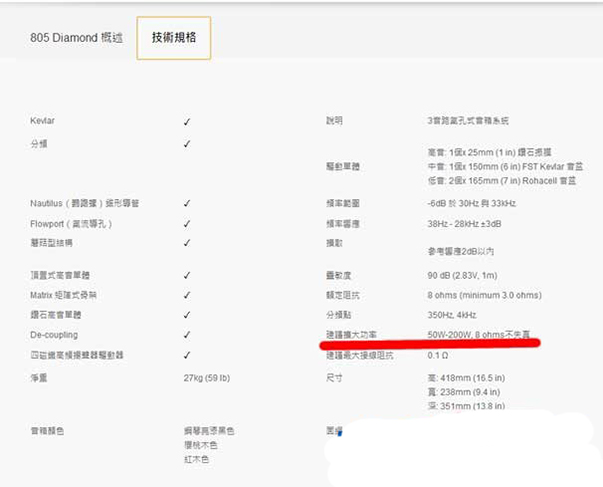Select the 技術規格 tab
The height and width of the screenshot is (487, 603).
[x=174, y=38]
